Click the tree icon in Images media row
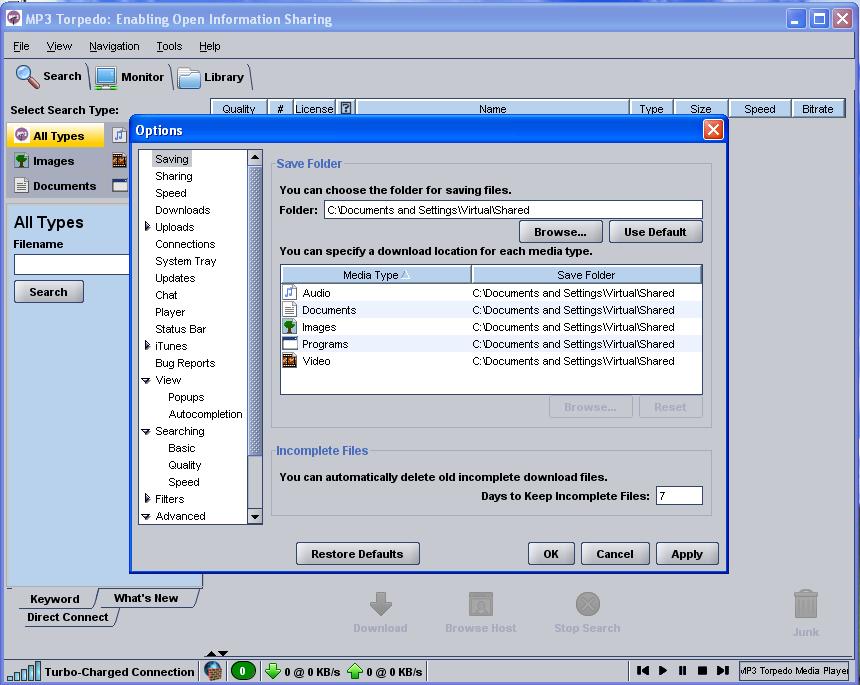Image resolution: width=860 pixels, height=685 pixels. pyautogui.click(x=290, y=326)
